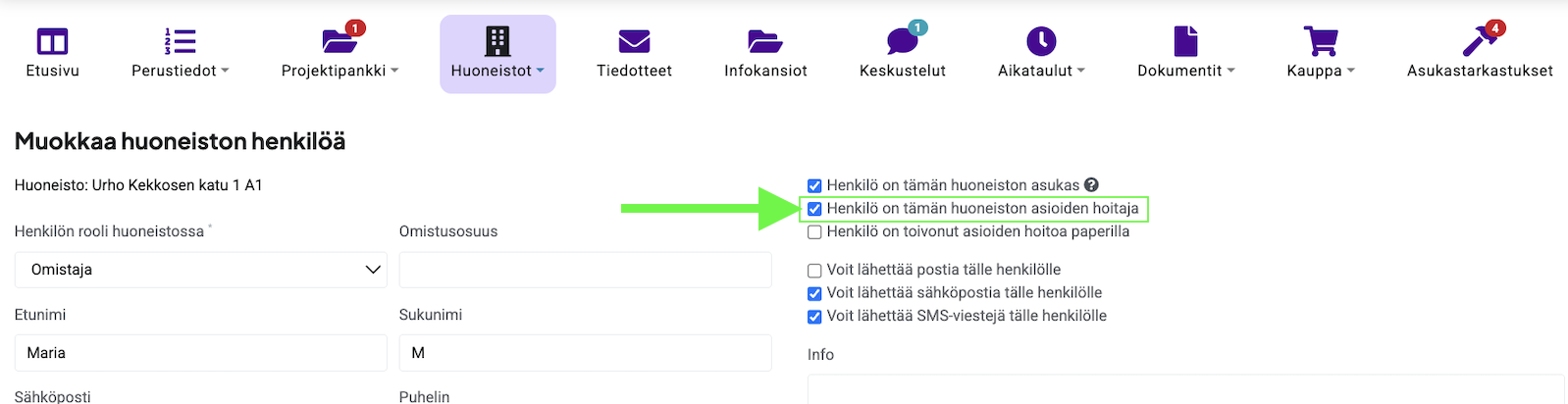Disable SMS-viestejä checkbox
The height and width of the screenshot is (404, 1568).
tap(814, 317)
